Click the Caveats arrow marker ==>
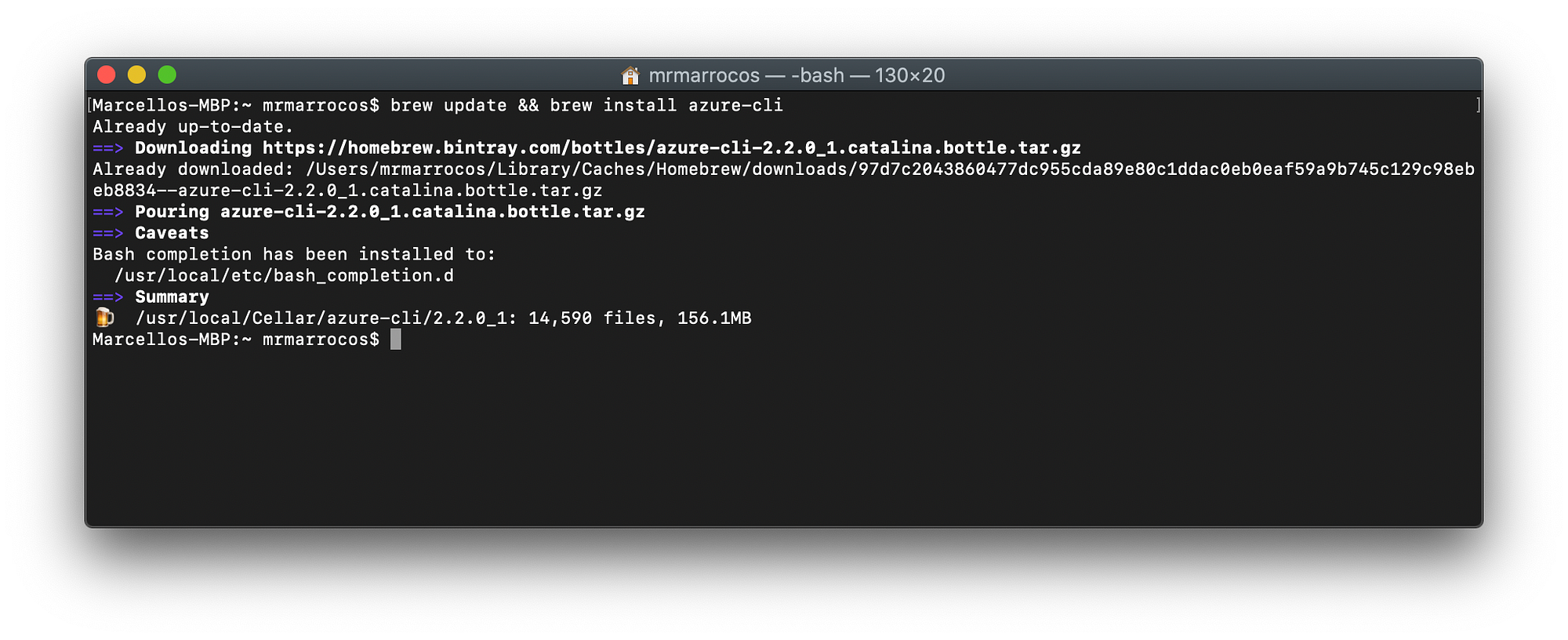1568x640 pixels. (107, 232)
